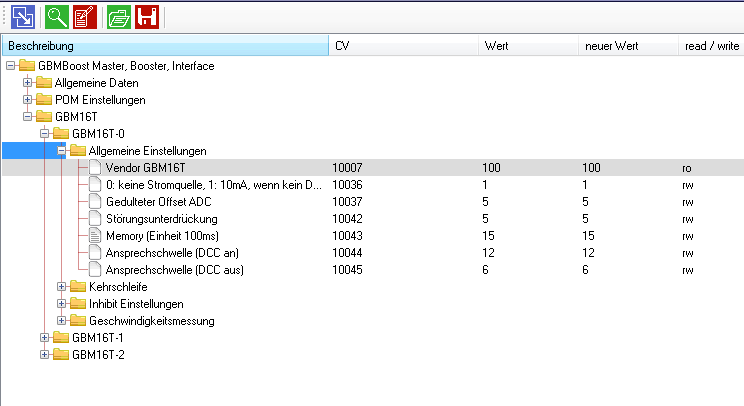744x406 pixels.
Task: Expand the POM Einstellungen node
Action: [x=28, y=100]
